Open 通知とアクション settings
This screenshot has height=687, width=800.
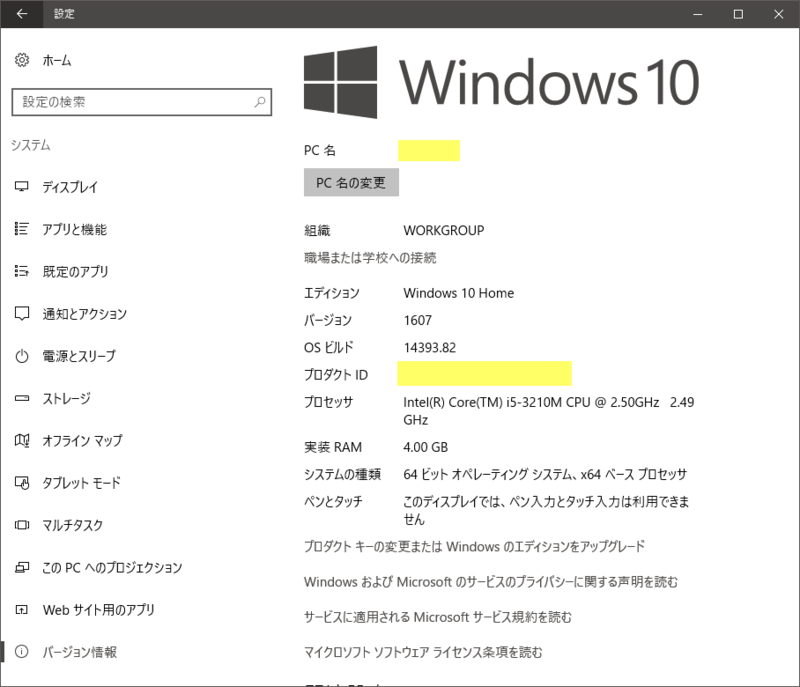(x=85, y=314)
